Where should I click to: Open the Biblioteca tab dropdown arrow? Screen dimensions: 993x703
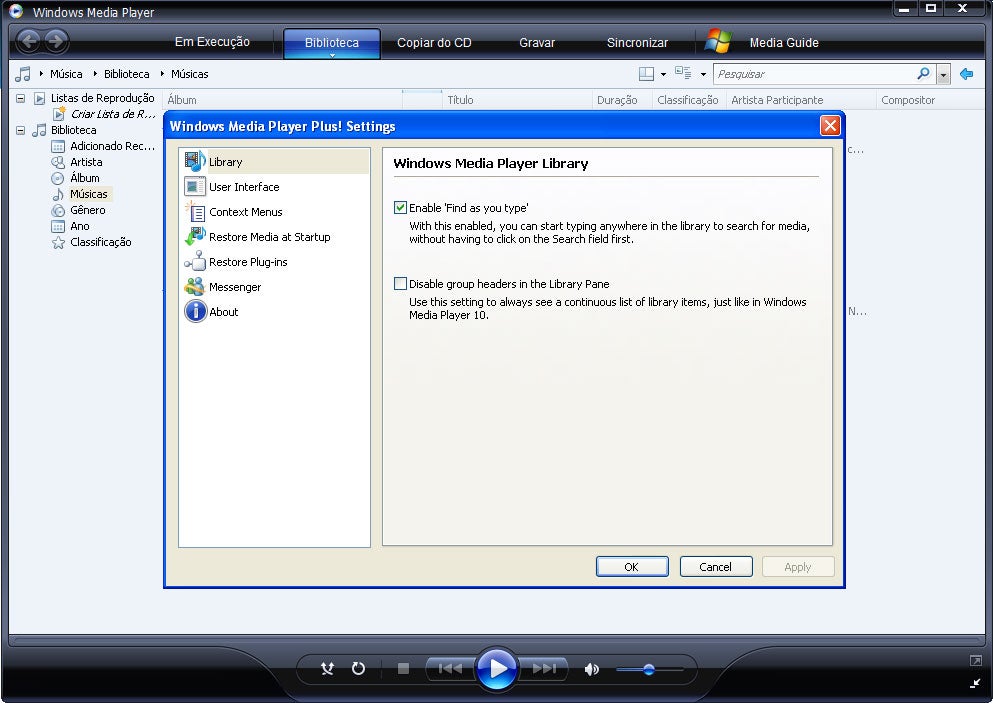point(332,55)
